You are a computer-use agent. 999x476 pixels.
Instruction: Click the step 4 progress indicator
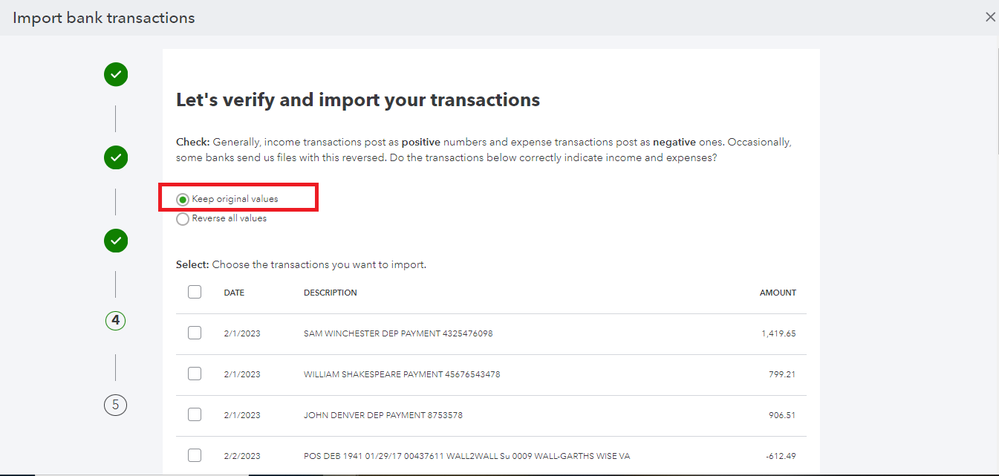pos(116,320)
